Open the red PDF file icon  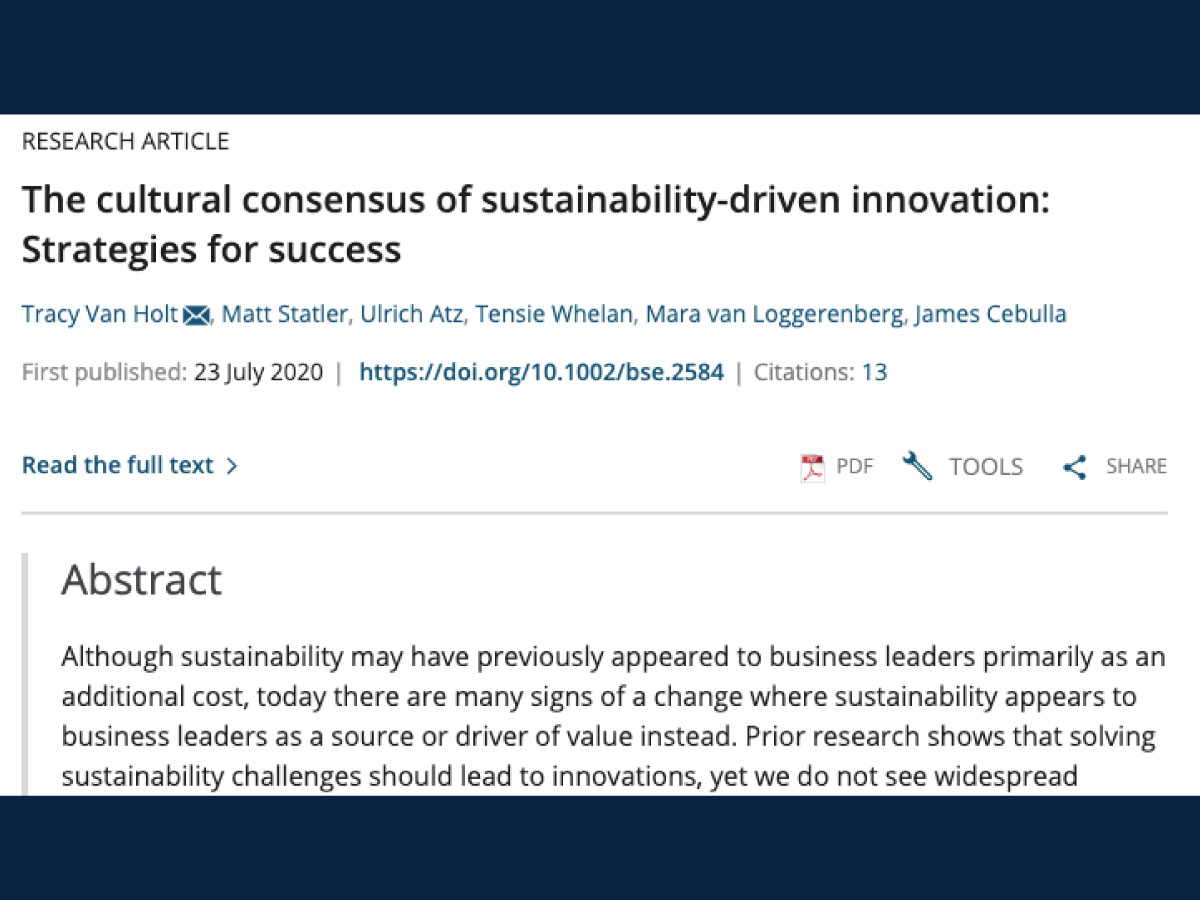click(x=813, y=467)
